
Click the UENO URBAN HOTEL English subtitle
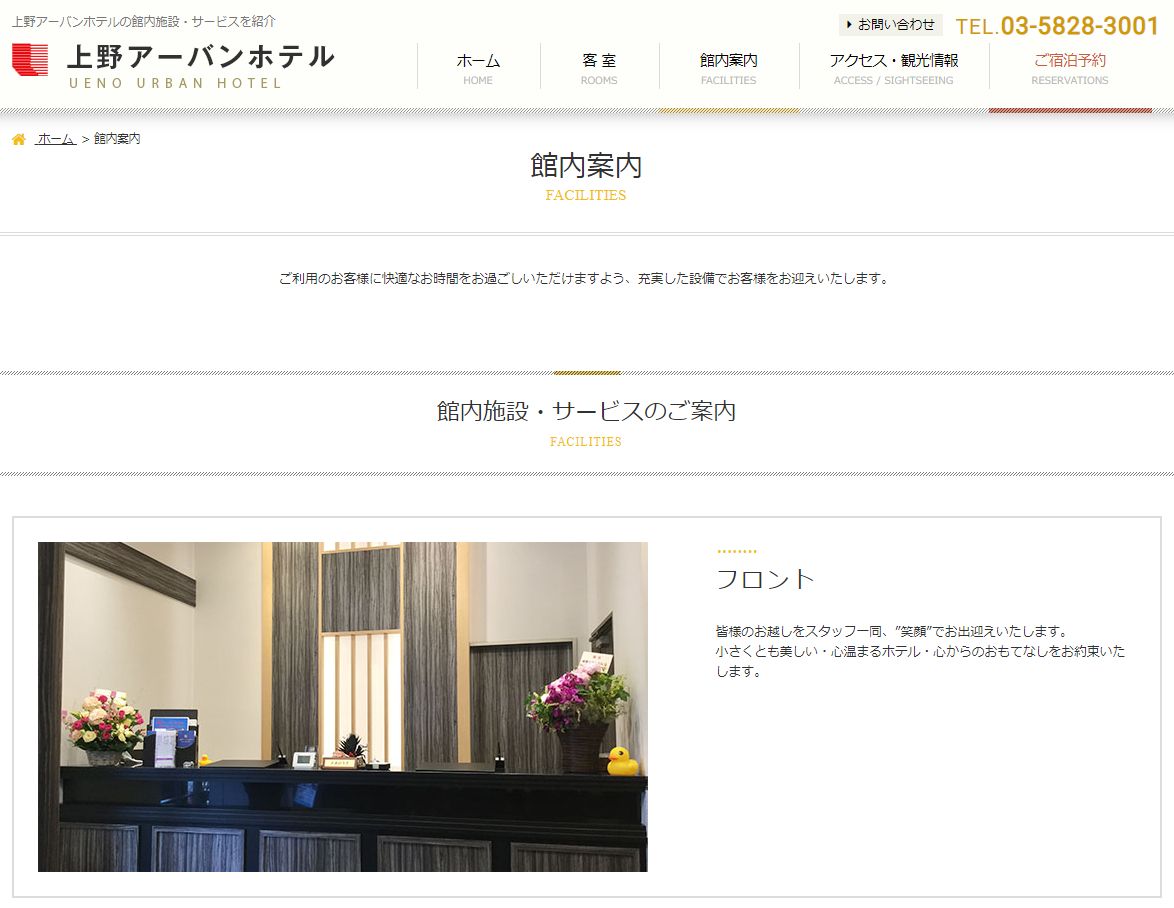tap(175, 83)
